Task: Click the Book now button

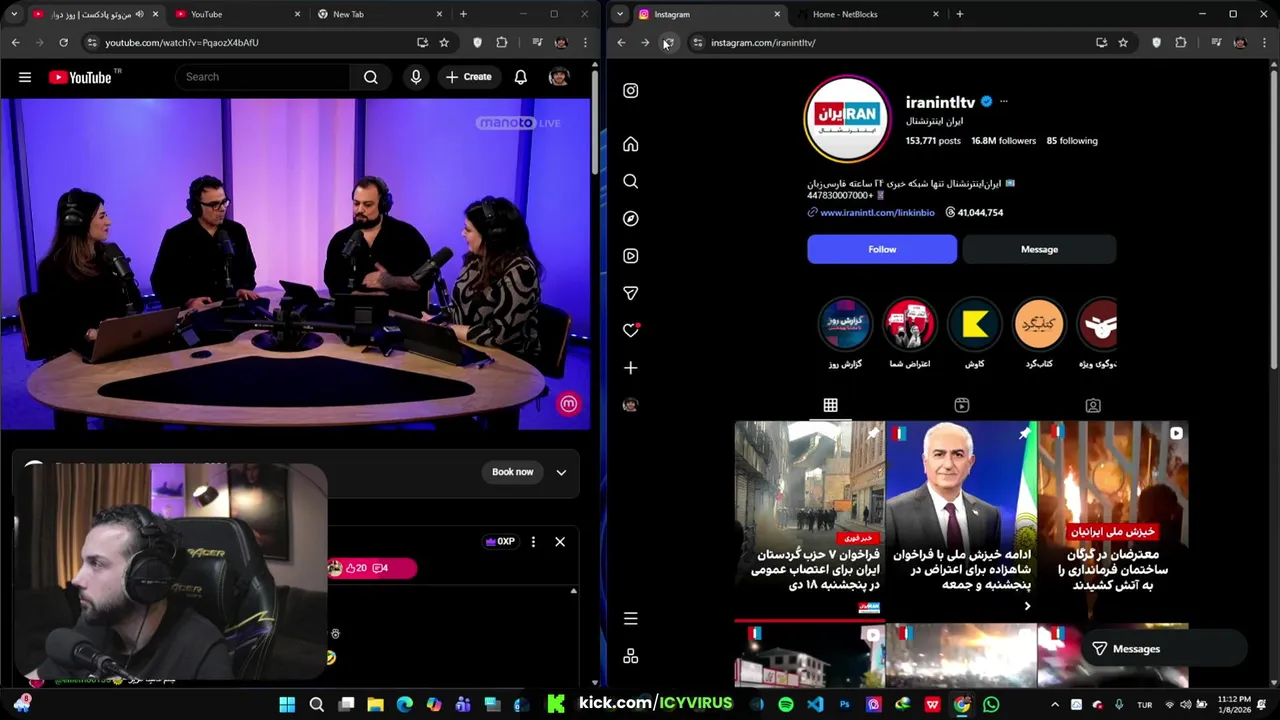Action: [513, 472]
